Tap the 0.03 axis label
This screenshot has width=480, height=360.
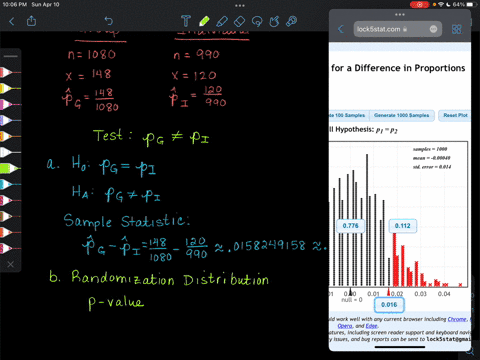tap(420, 294)
